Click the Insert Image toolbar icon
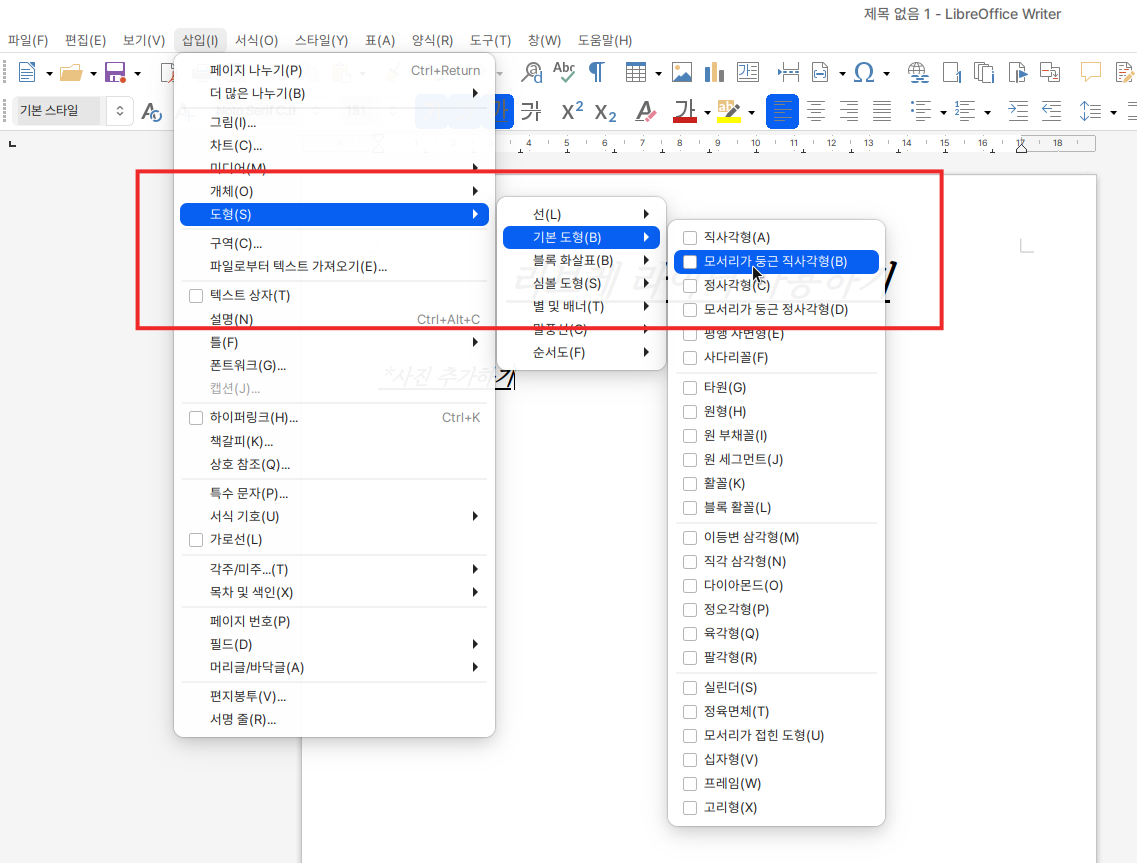1137x863 pixels. [682, 72]
